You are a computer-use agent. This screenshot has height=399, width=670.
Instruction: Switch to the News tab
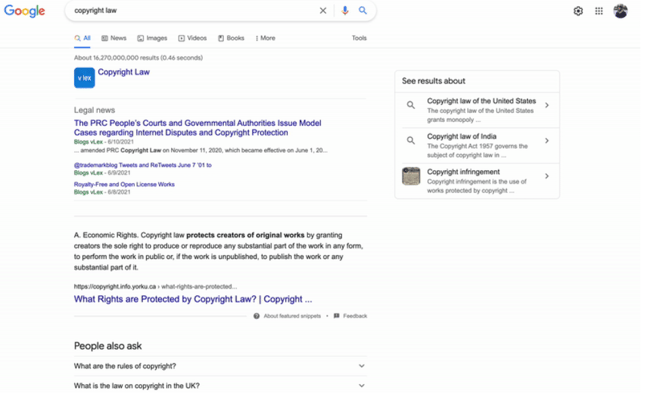pyautogui.click(x=114, y=38)
